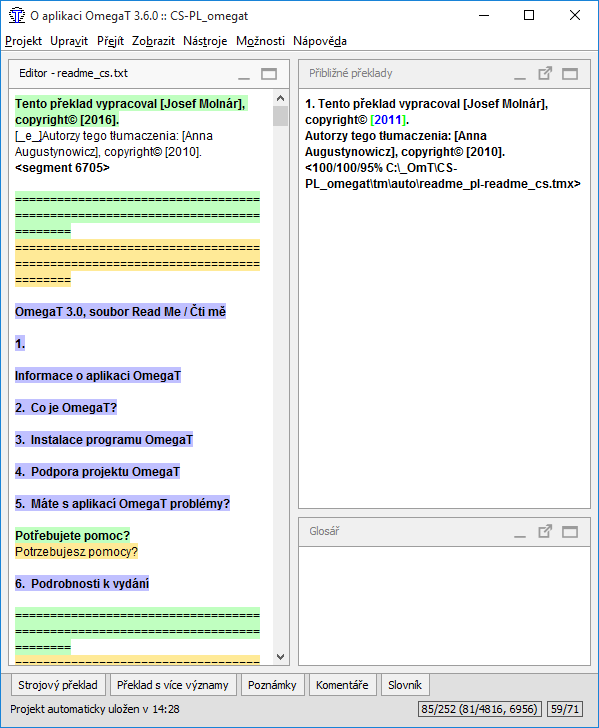The width and height of the screenshot is (599, 728).
Task: Maximize the Editor readme_cs.txt pane
Action: 269,74
